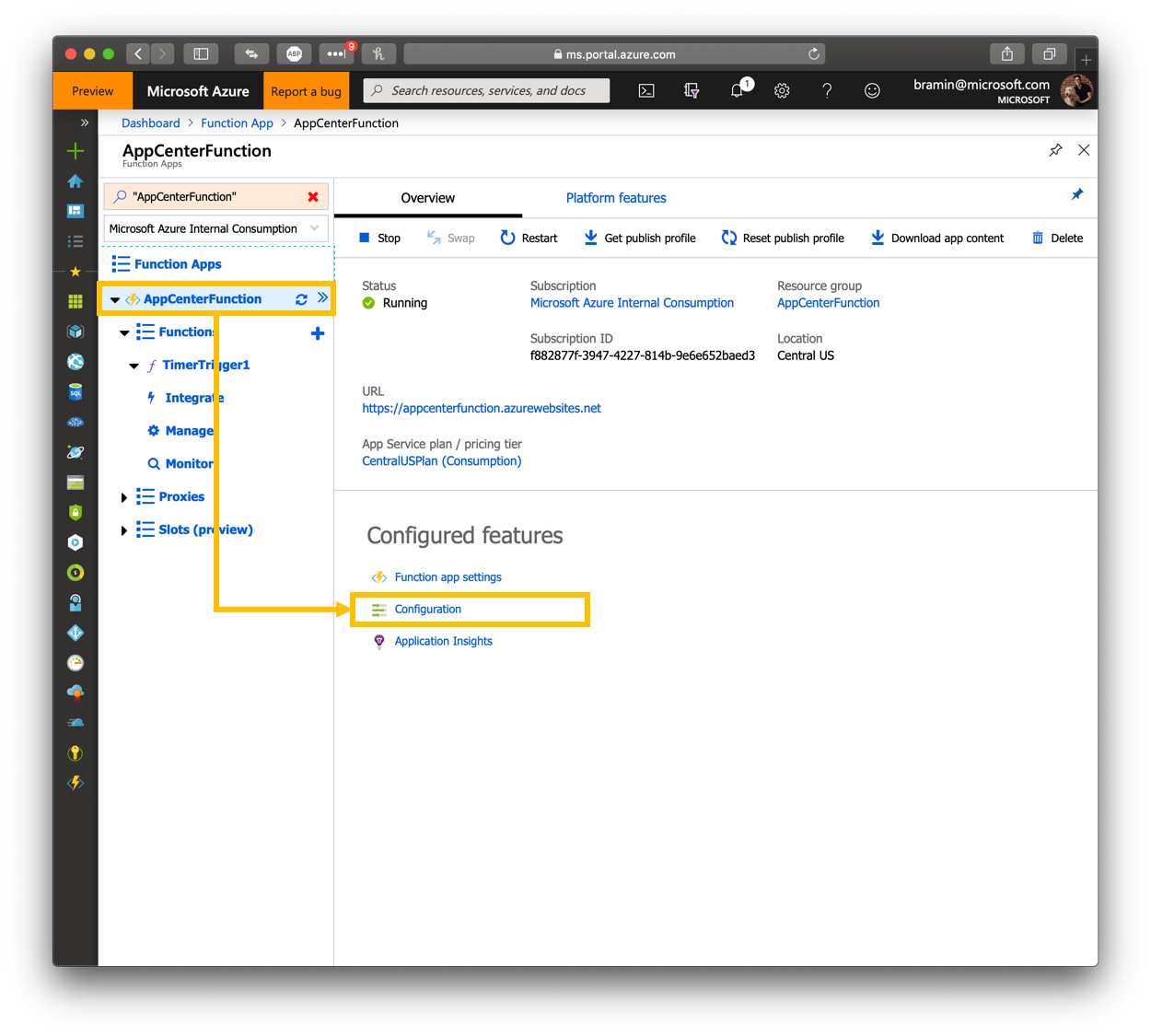Click Download app content
This screenshot has width=1151, height=1036.
(937, 238)
